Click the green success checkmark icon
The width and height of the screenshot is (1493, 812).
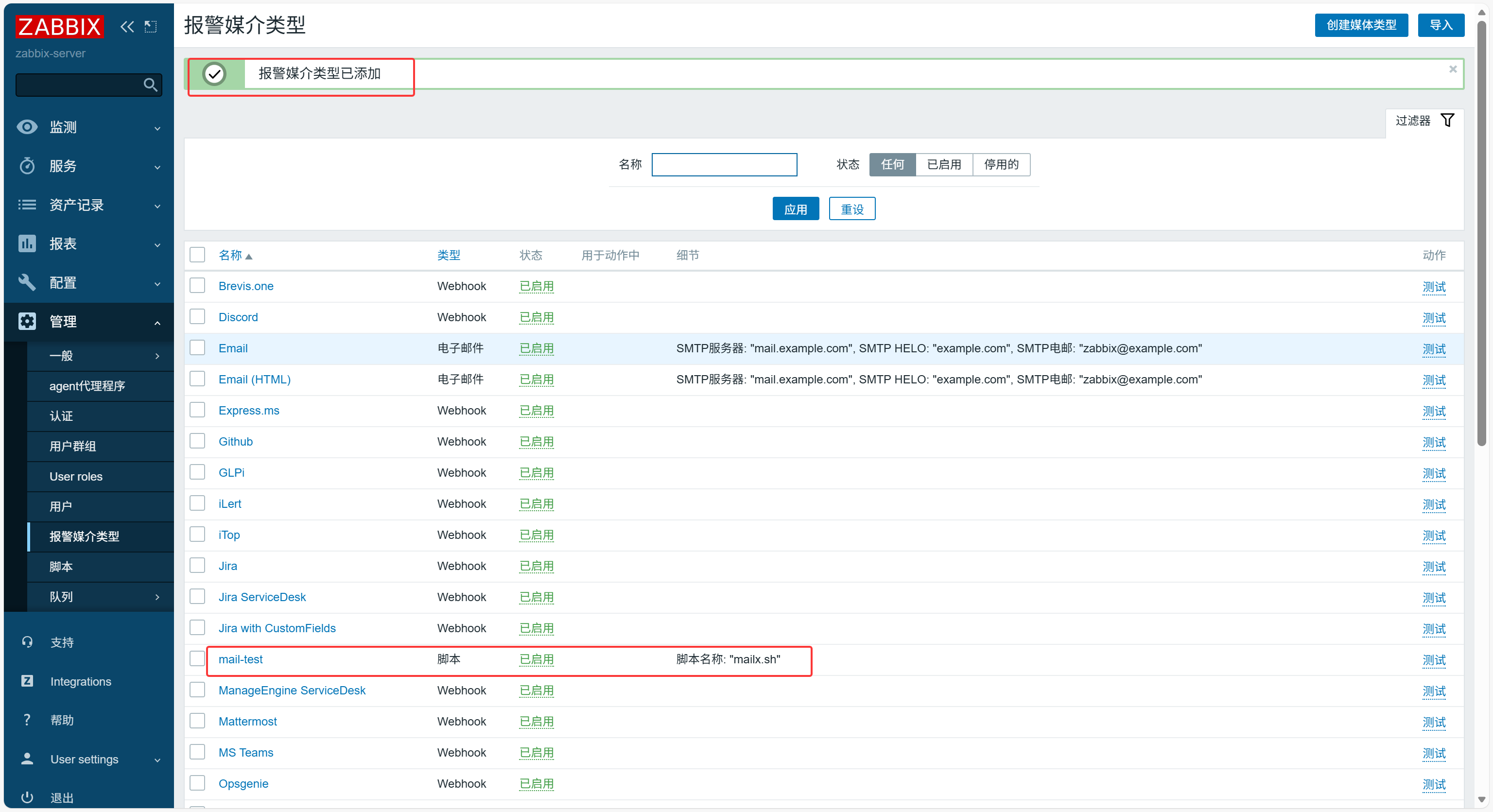point(214,73)
